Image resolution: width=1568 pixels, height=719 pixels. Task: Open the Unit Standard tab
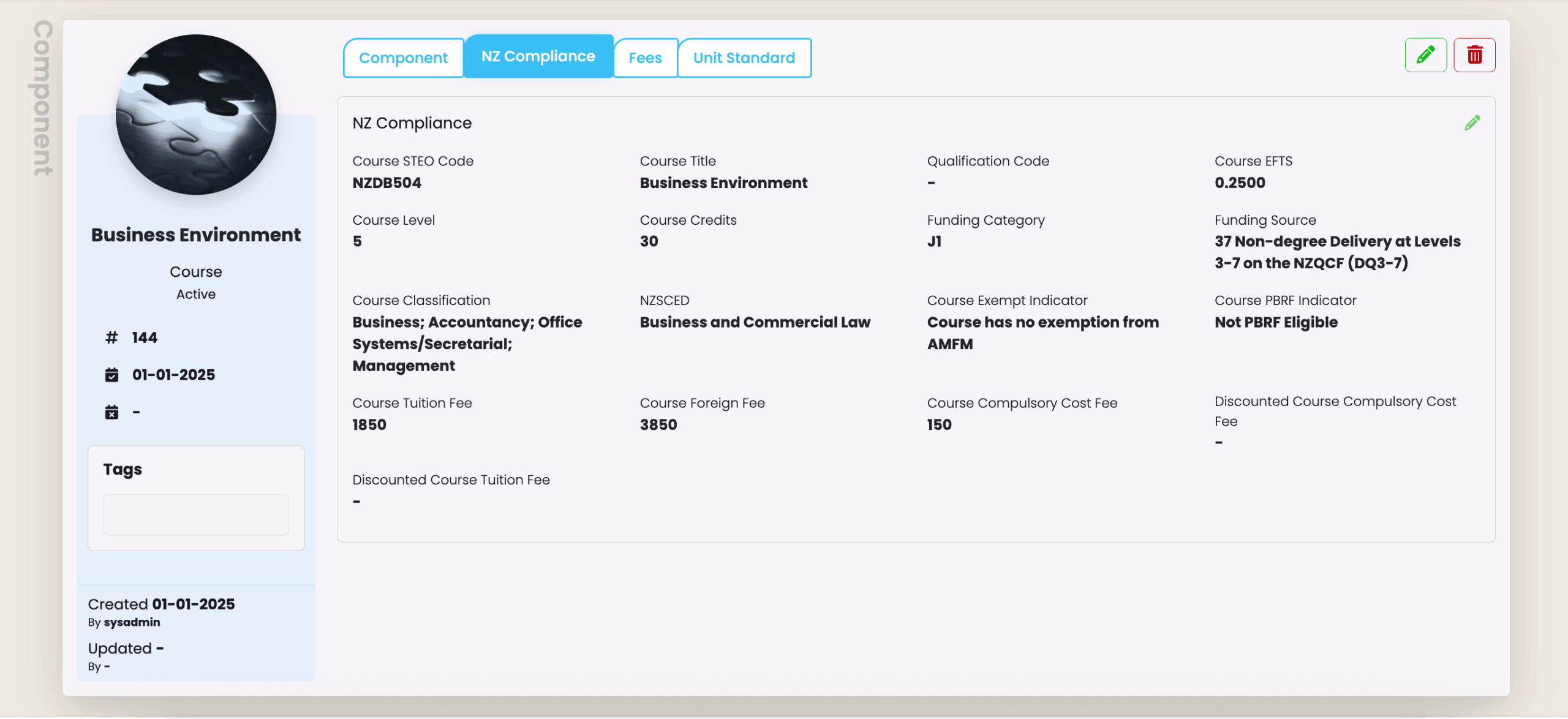pyautogui.click(x=744, y=58)
